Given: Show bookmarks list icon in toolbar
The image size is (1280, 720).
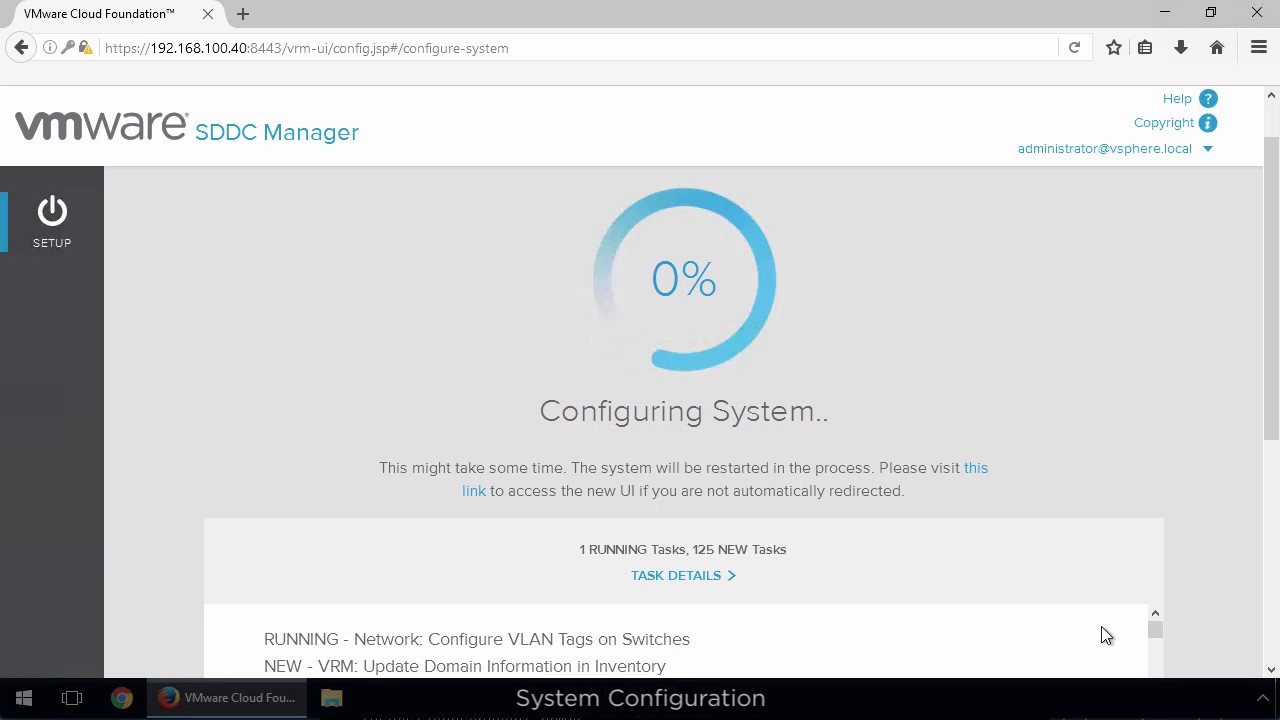Looking at the screenshot, I should tap(1146, 48).
